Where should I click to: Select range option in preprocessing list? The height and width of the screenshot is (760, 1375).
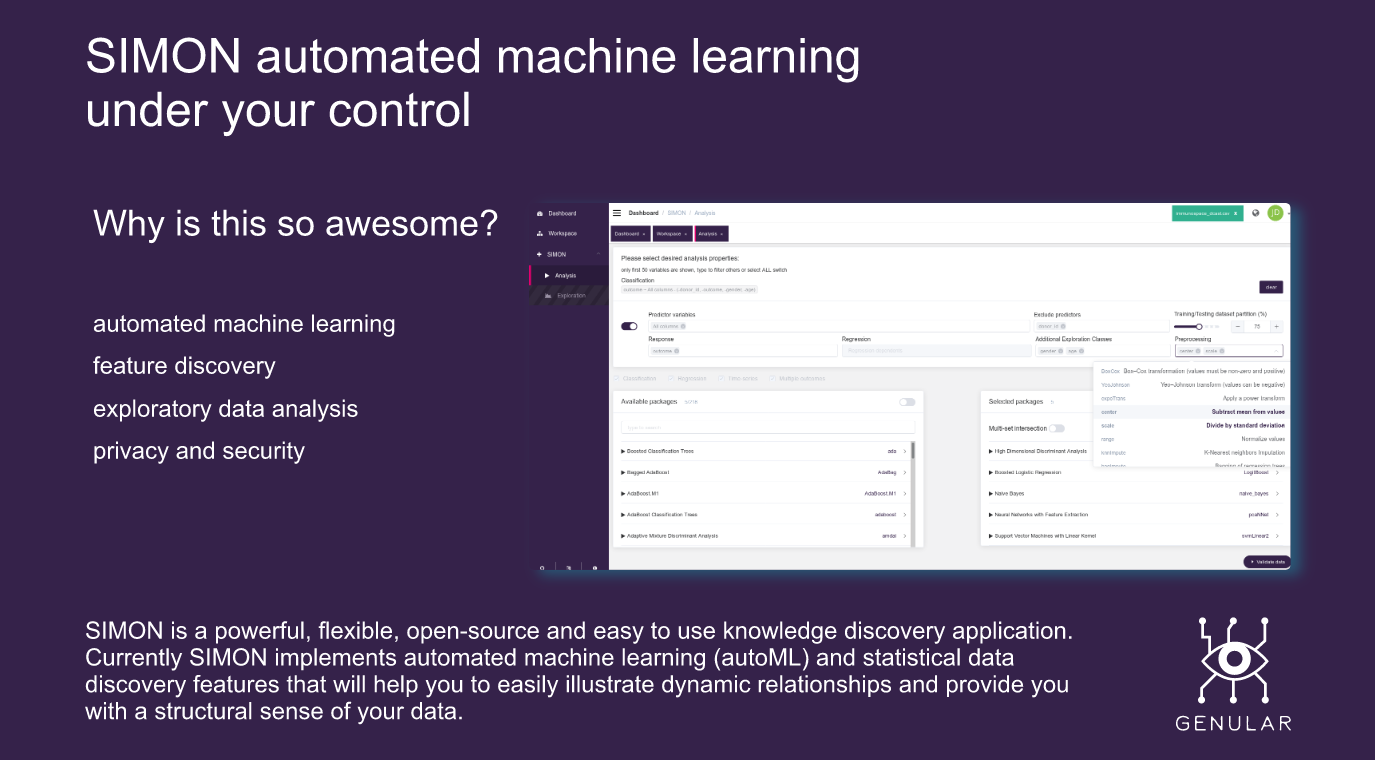pos(1192,439)
